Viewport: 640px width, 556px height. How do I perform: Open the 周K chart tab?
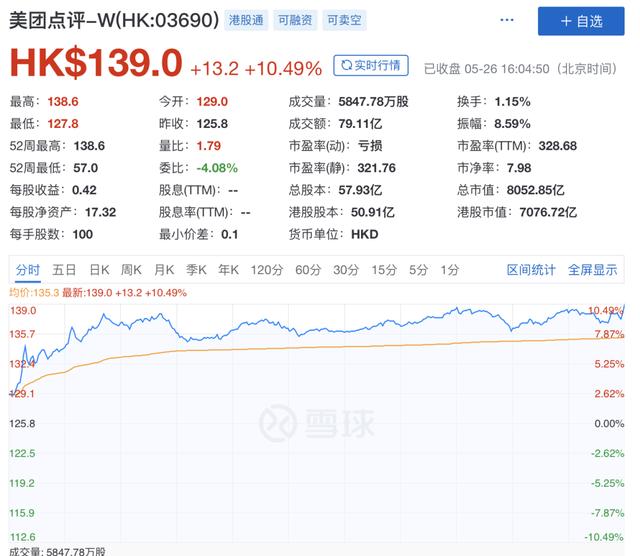tap(131, 270)
